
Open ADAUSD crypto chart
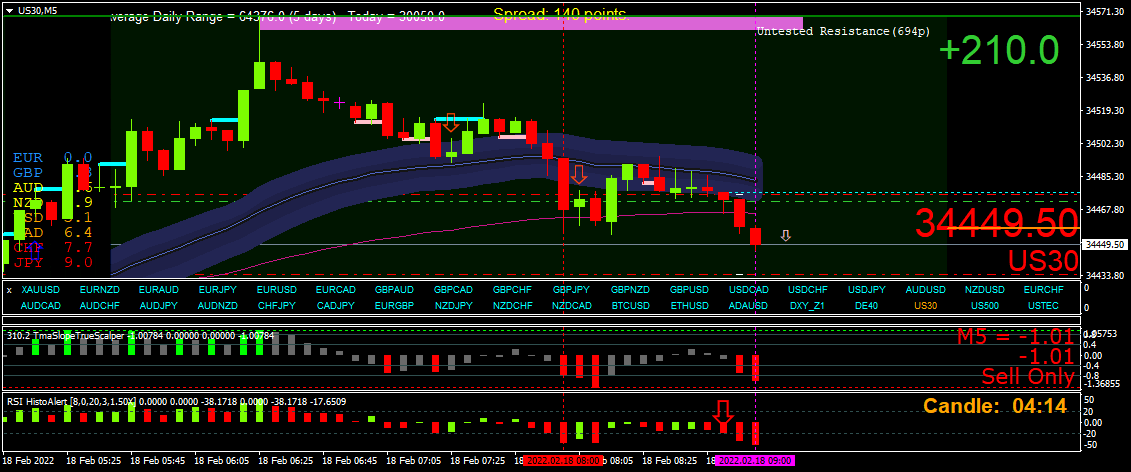tap(749, 305)
